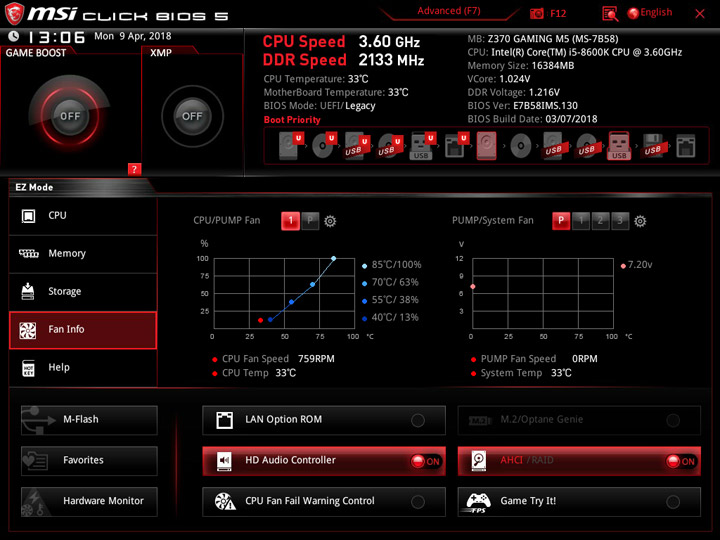Select system fan 3 button
Image resolution: width=720 pixels, height=540 pixels.
click(620, 221)
